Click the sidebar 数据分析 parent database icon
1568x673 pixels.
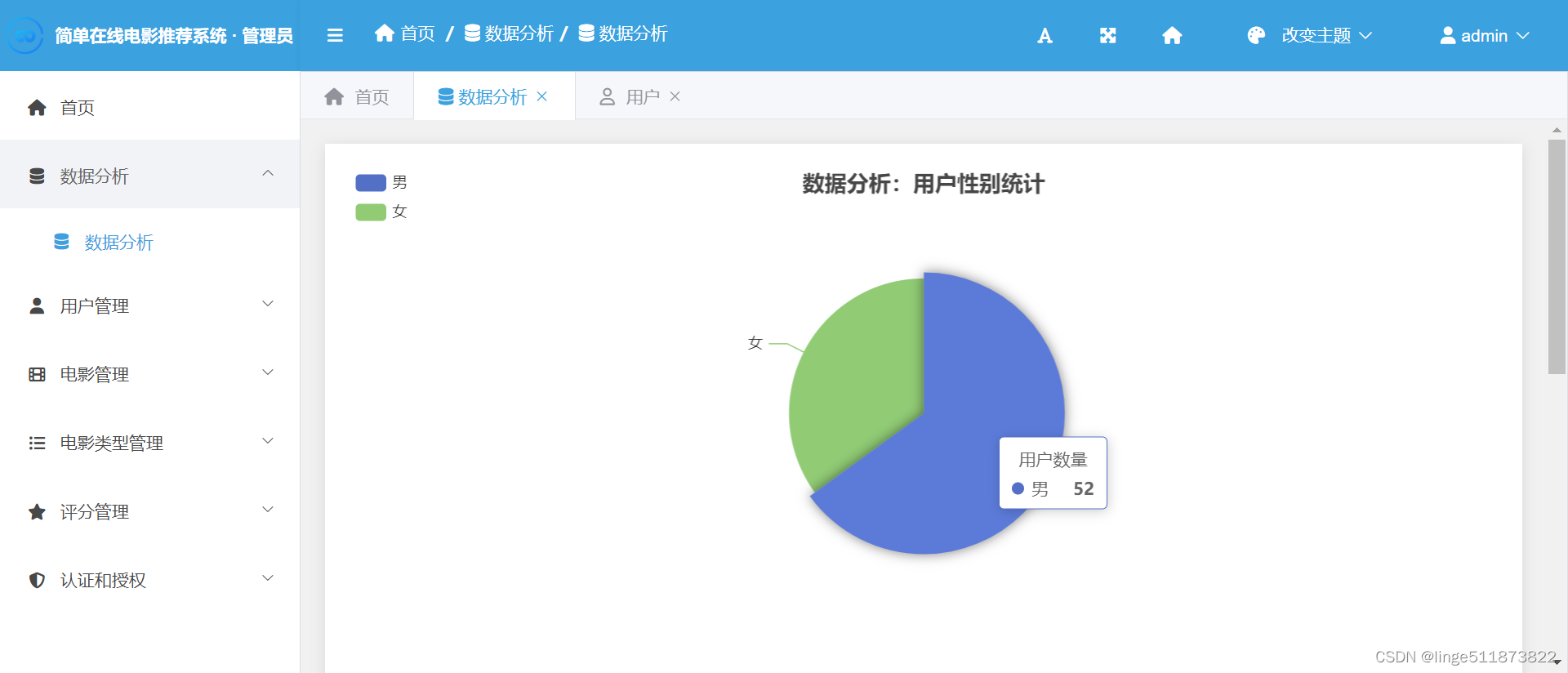(x=37, y=176)
